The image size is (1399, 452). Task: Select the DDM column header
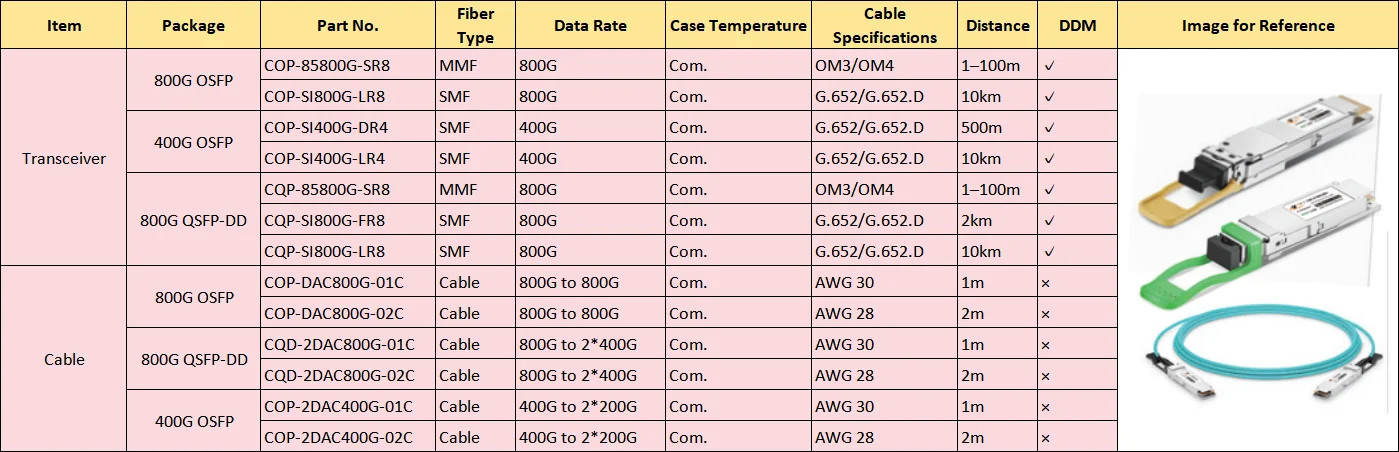click(1077, 25)
